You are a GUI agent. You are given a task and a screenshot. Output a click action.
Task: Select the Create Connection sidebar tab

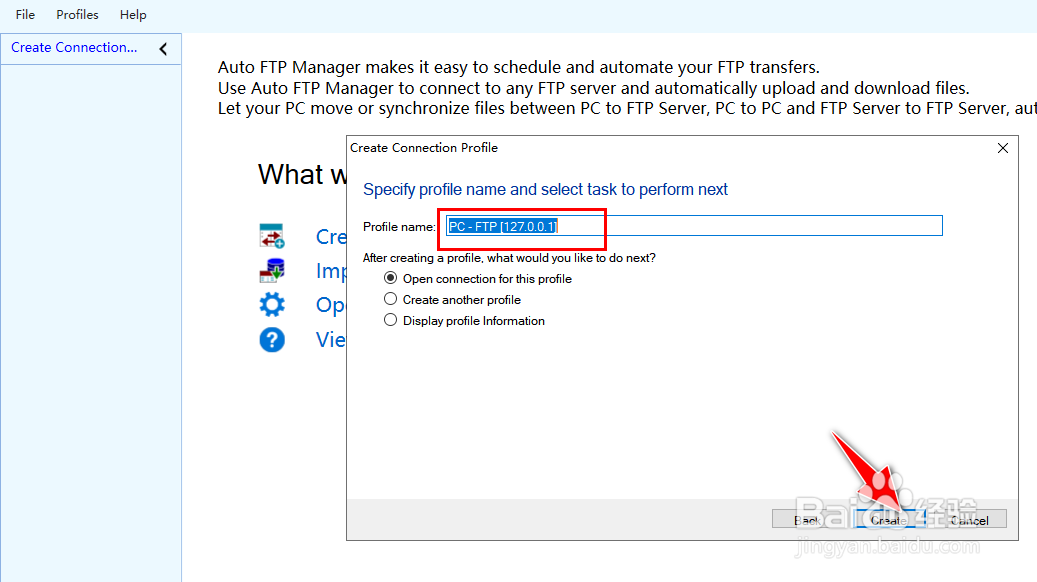pos(74,48)
